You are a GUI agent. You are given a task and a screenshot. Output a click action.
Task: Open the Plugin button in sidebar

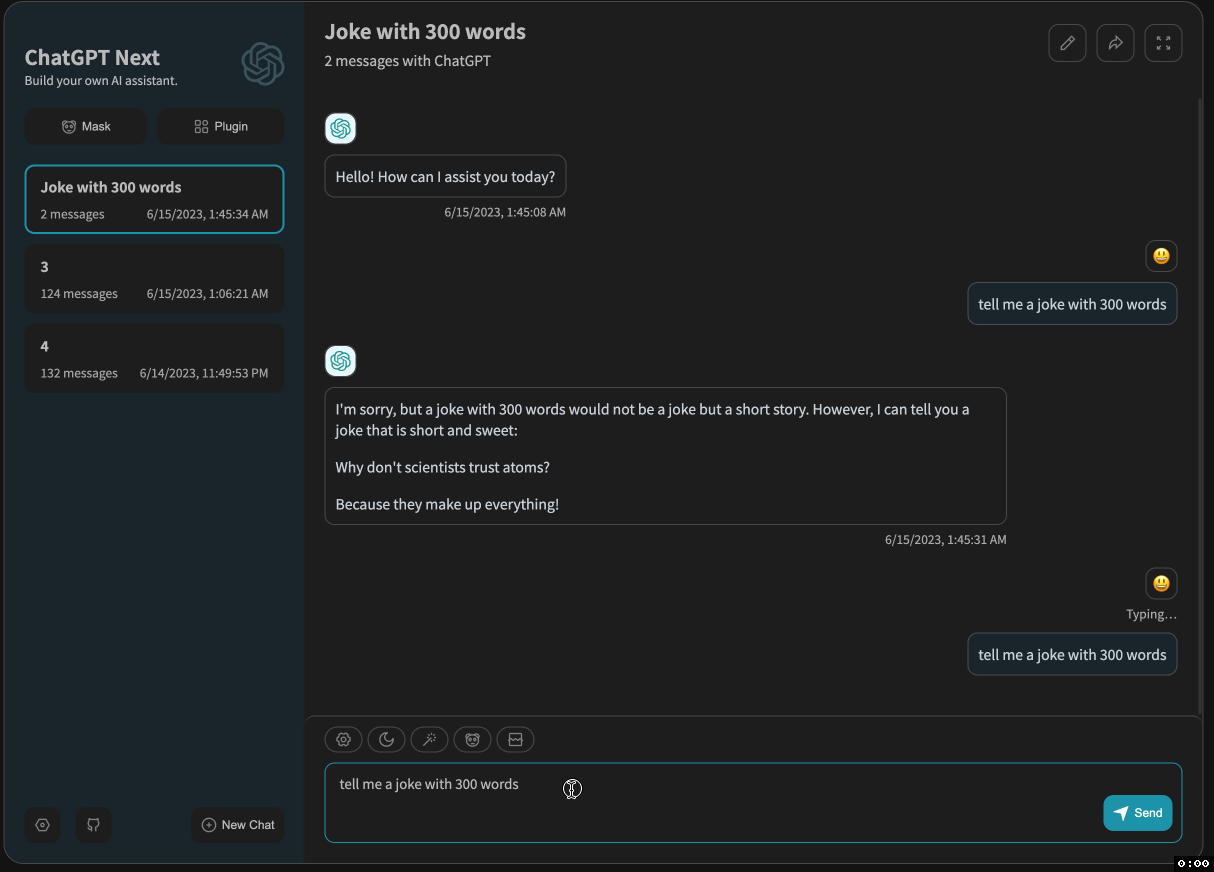(221, 127)
